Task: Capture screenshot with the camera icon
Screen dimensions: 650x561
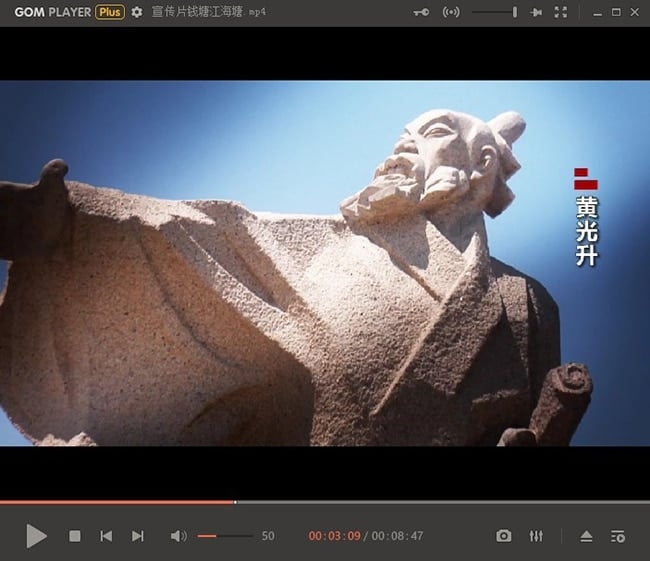Action: (x=504, y=536)
